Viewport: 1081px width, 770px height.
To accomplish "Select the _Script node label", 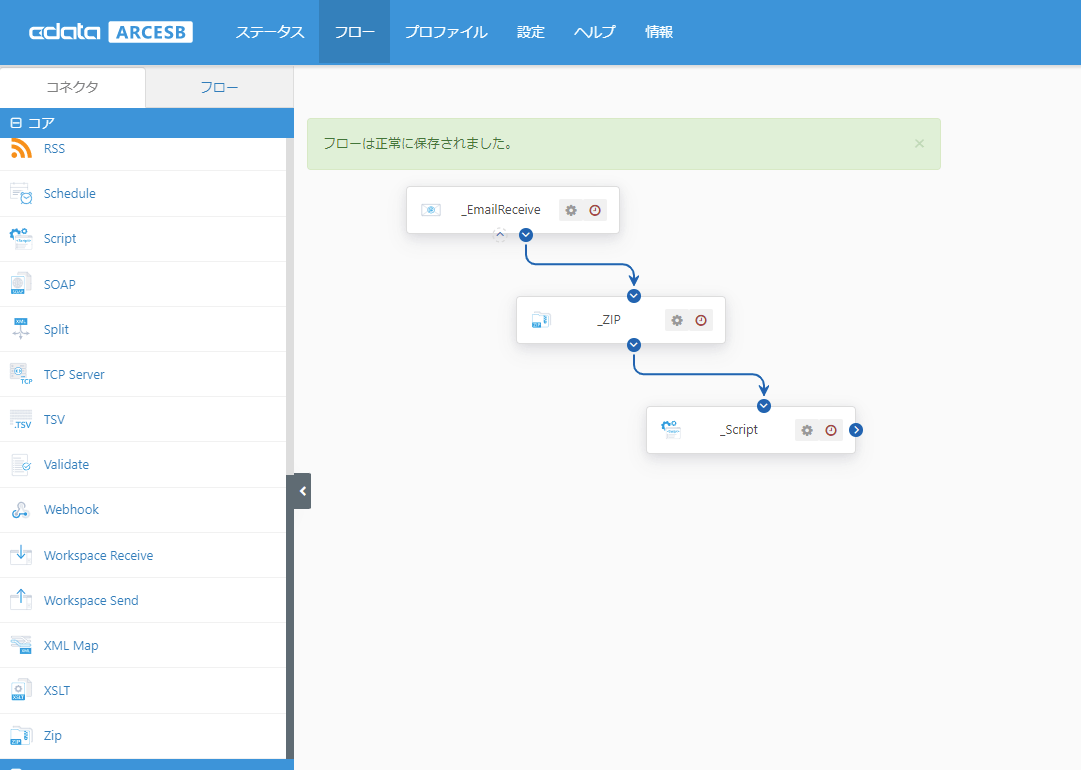I will tap(739, 429).
